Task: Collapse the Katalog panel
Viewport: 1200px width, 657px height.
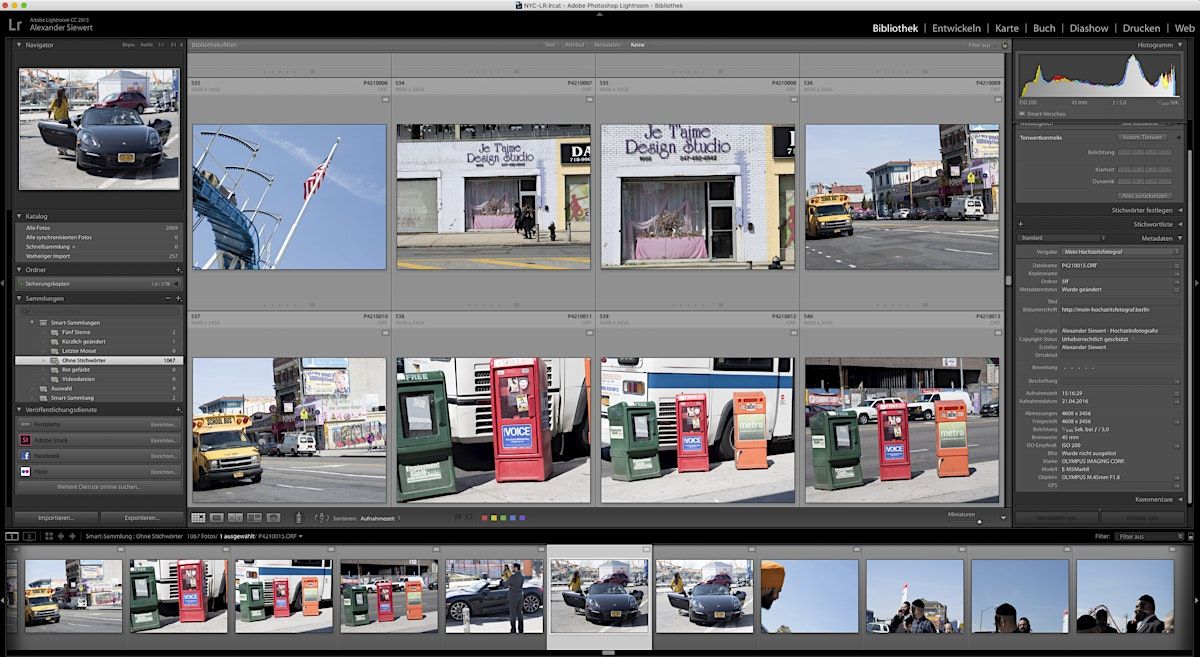Action: tap(18, 216)
